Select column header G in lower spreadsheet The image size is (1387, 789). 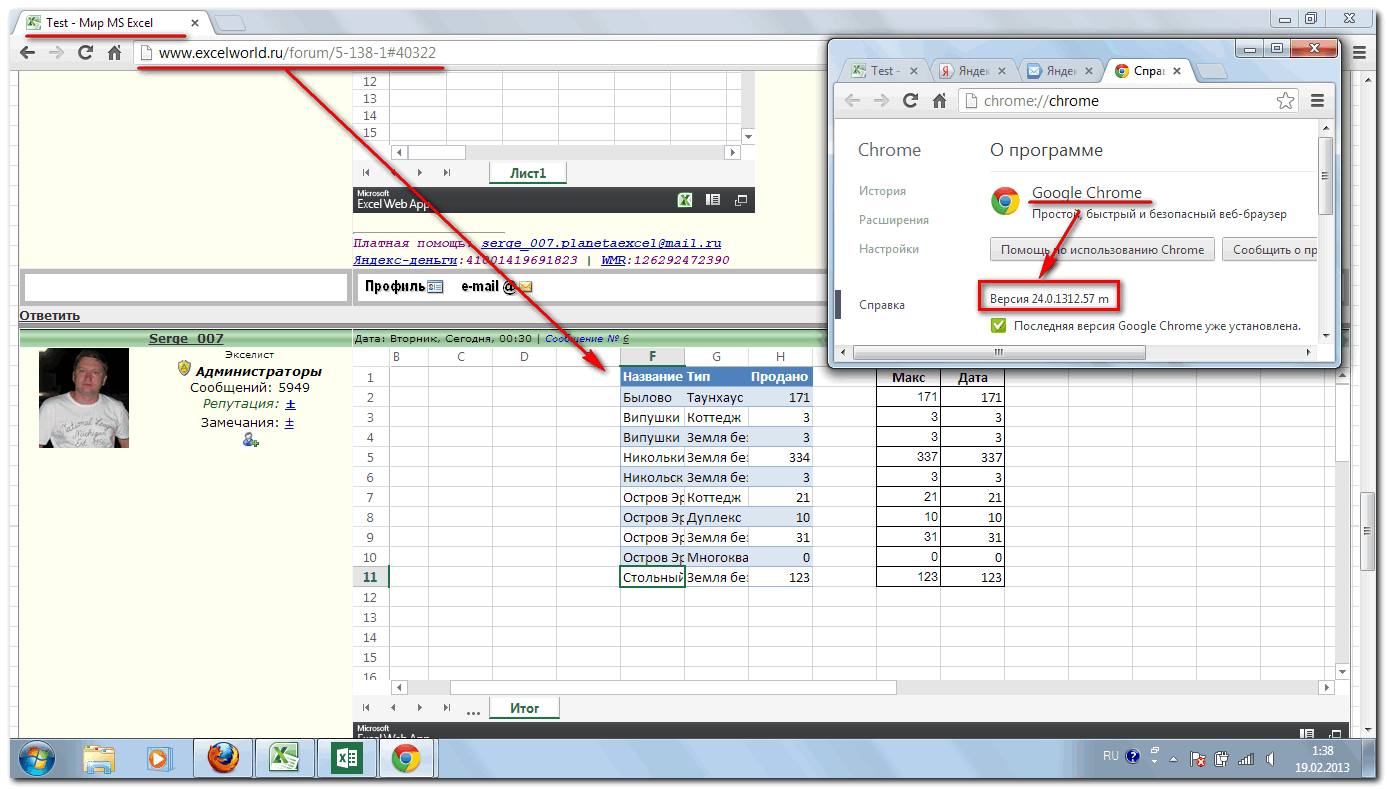coord(716,356)
